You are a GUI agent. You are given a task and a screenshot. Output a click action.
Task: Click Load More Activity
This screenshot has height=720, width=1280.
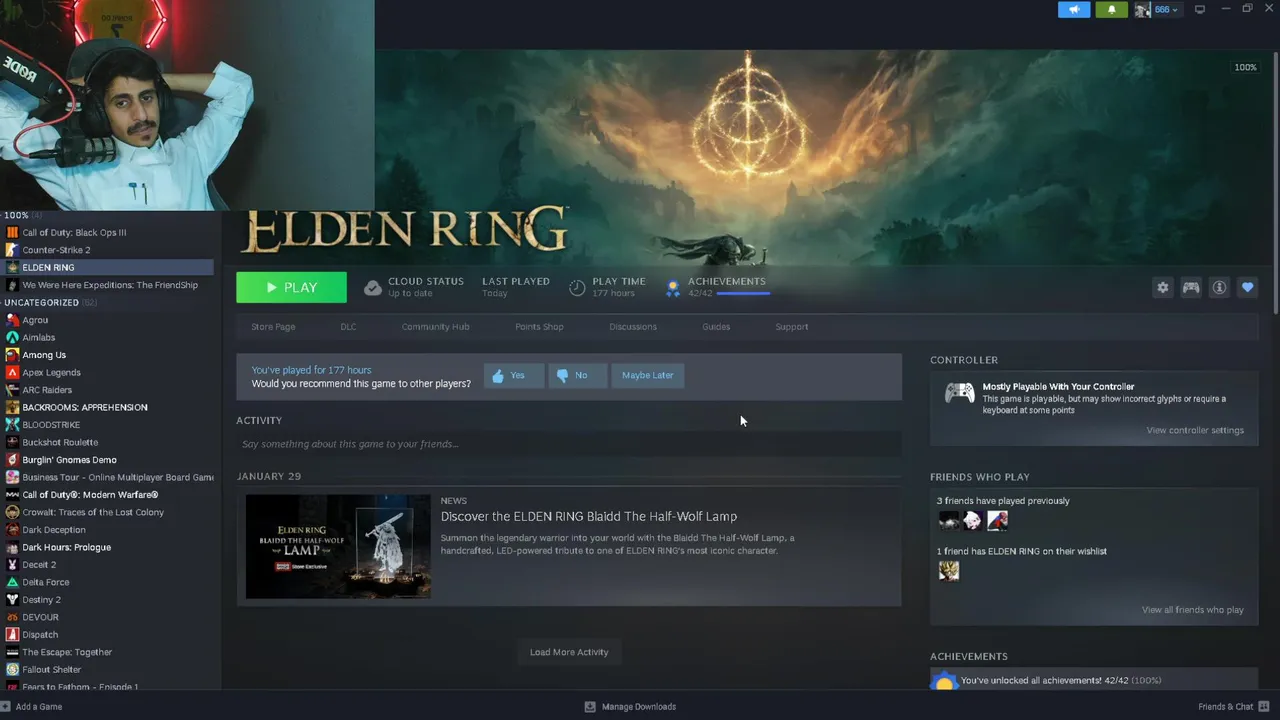(x=569, y=652)
